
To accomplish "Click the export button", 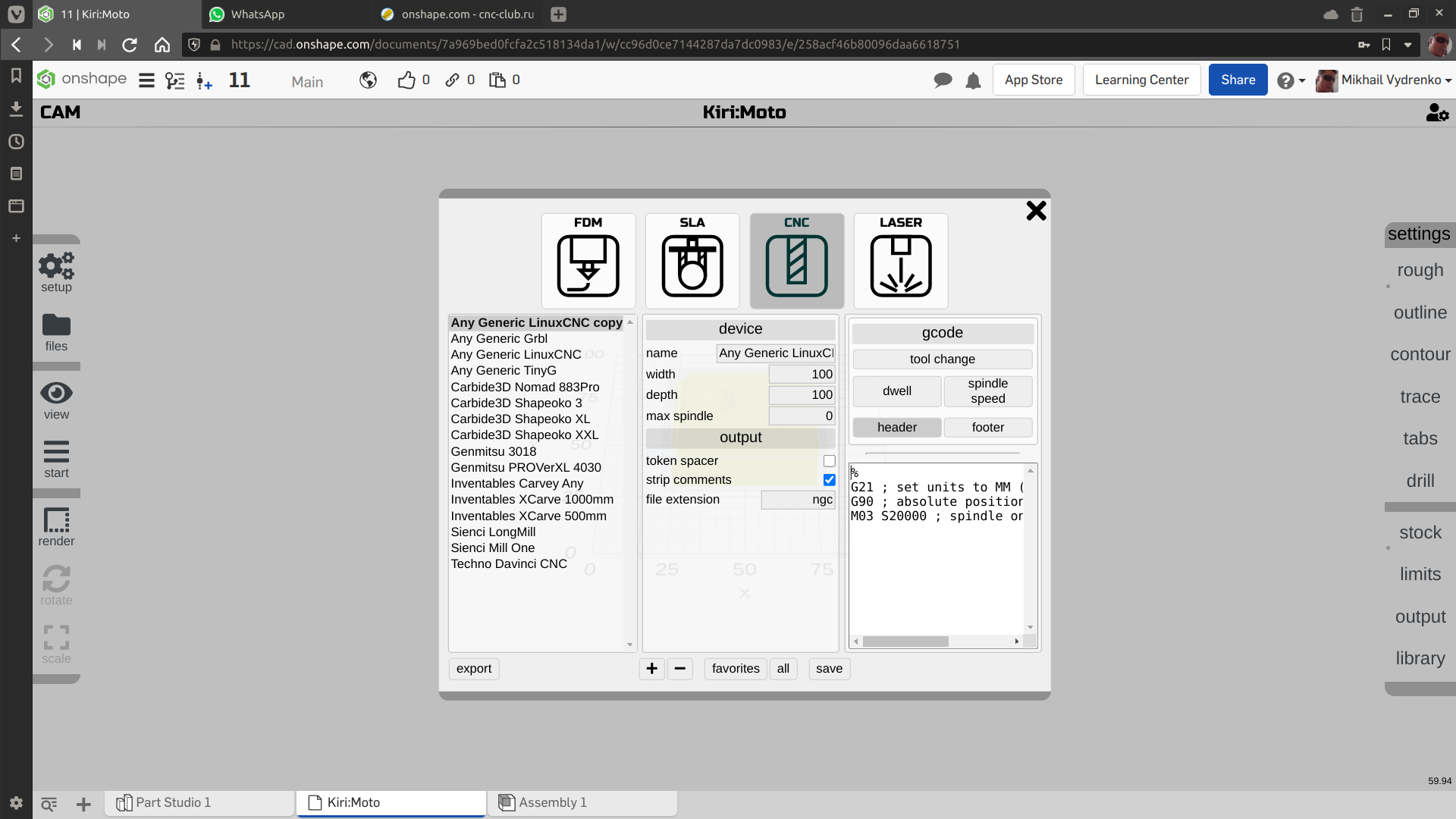I will tap(474, 668).
